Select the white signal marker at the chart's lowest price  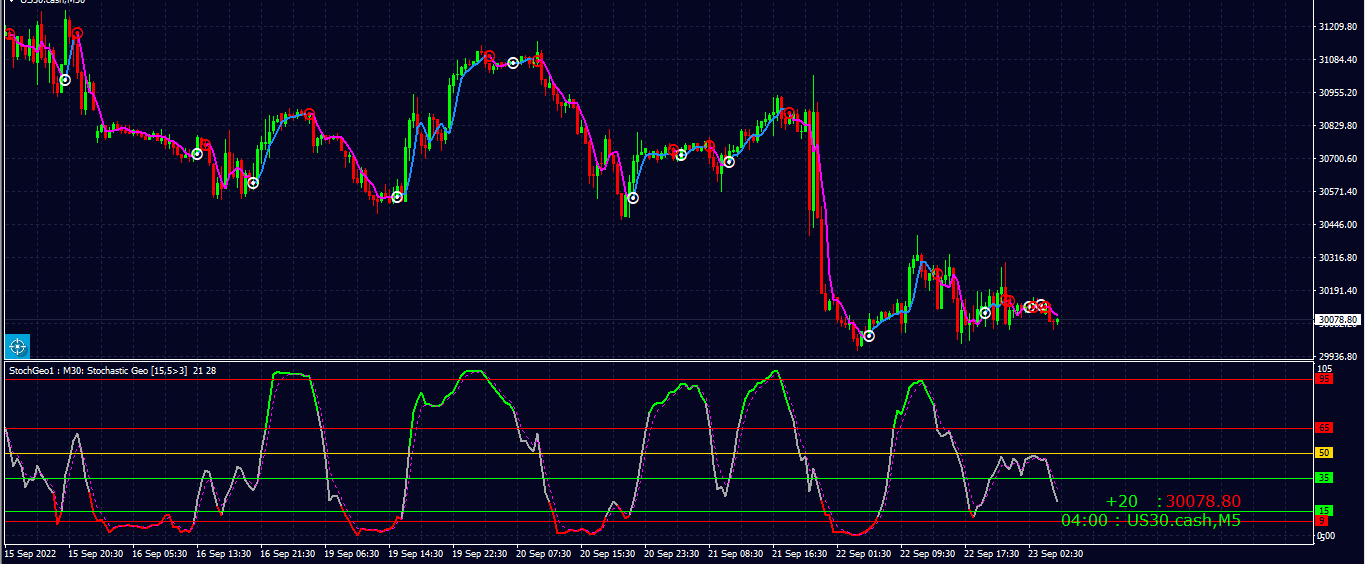(x=869, y=336)
